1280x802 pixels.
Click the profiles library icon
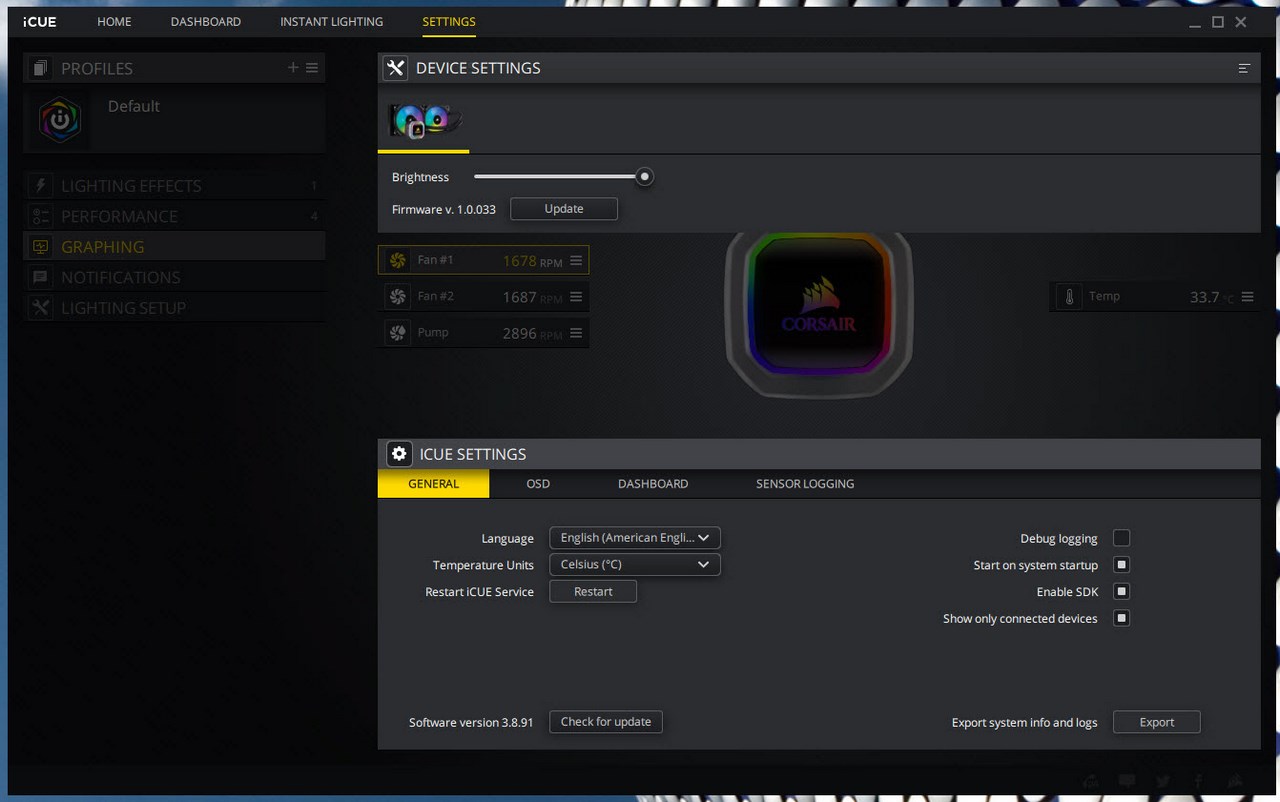(x=40, y=68)
